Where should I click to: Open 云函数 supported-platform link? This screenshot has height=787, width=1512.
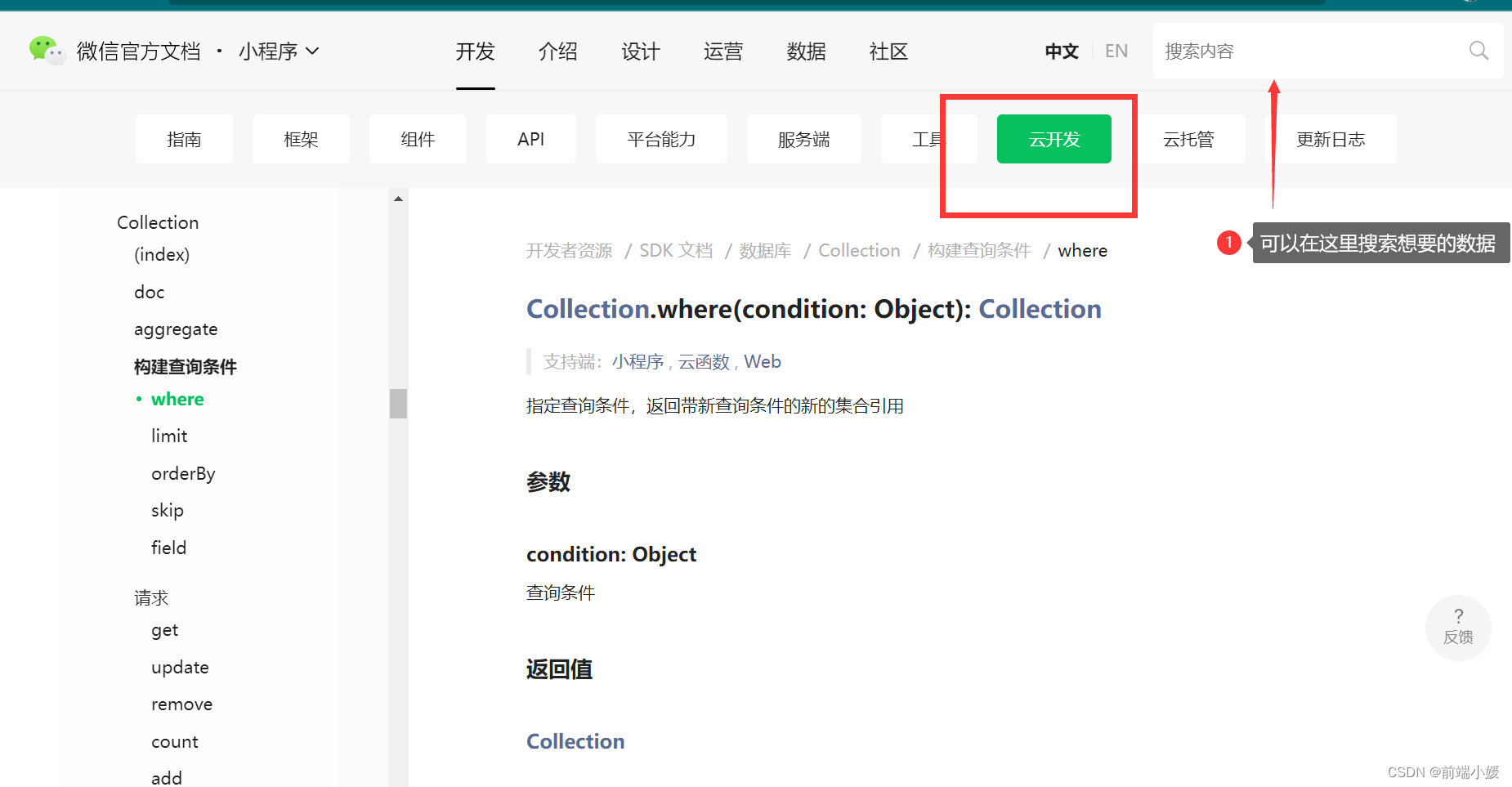[704, 361]
